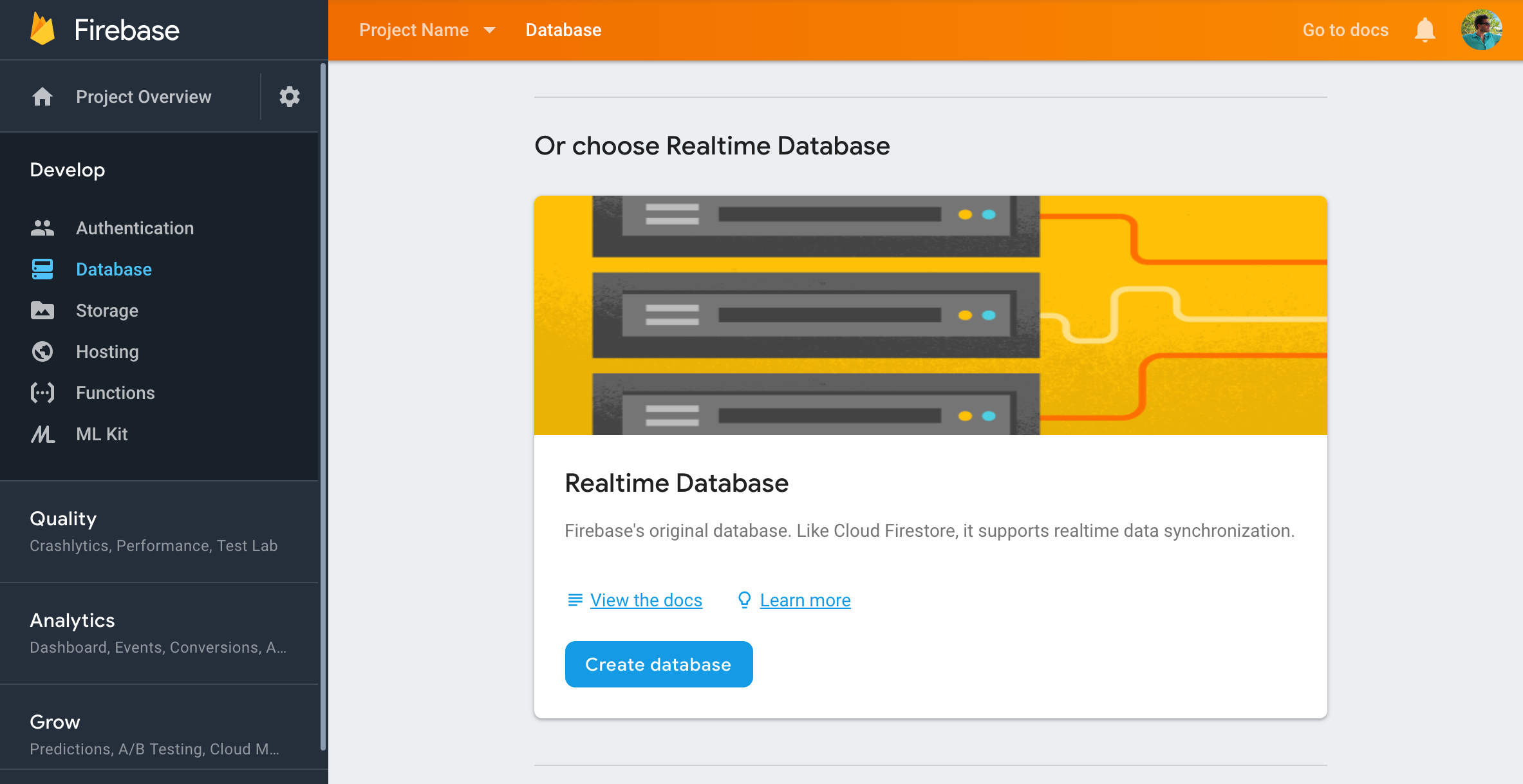Open project settings gear icon

tap(289, 97)
